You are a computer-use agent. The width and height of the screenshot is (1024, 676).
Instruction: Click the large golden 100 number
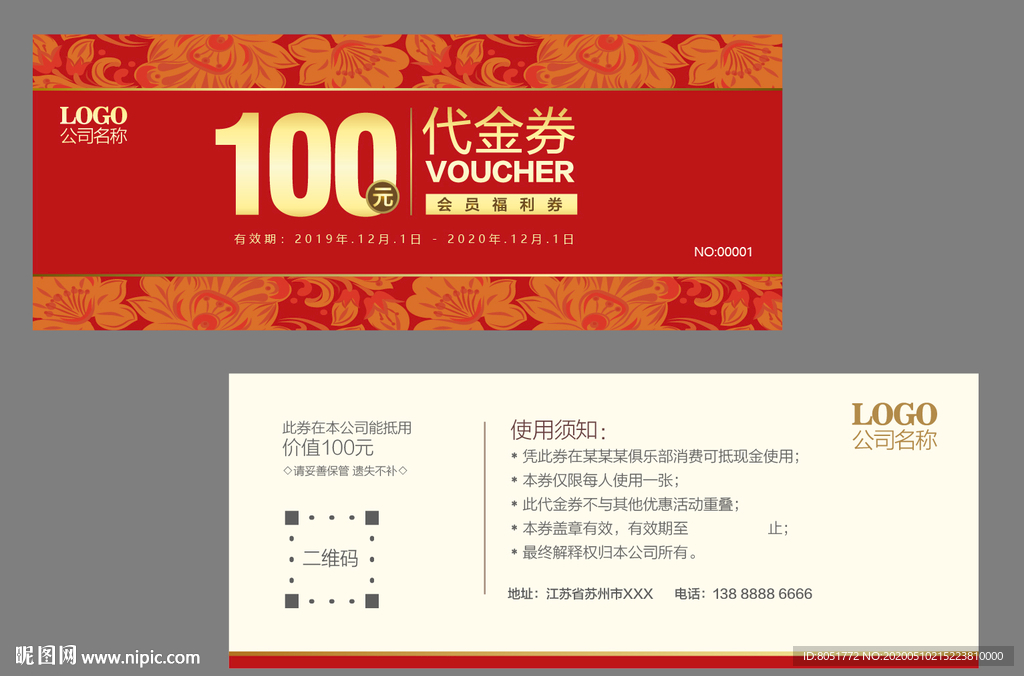[305, 163]
